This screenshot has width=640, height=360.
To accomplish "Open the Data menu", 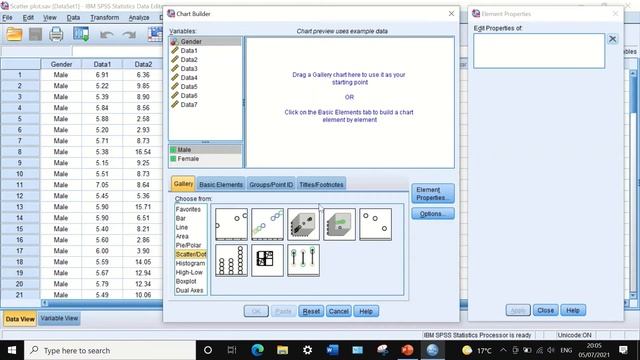I will [73, 18].
